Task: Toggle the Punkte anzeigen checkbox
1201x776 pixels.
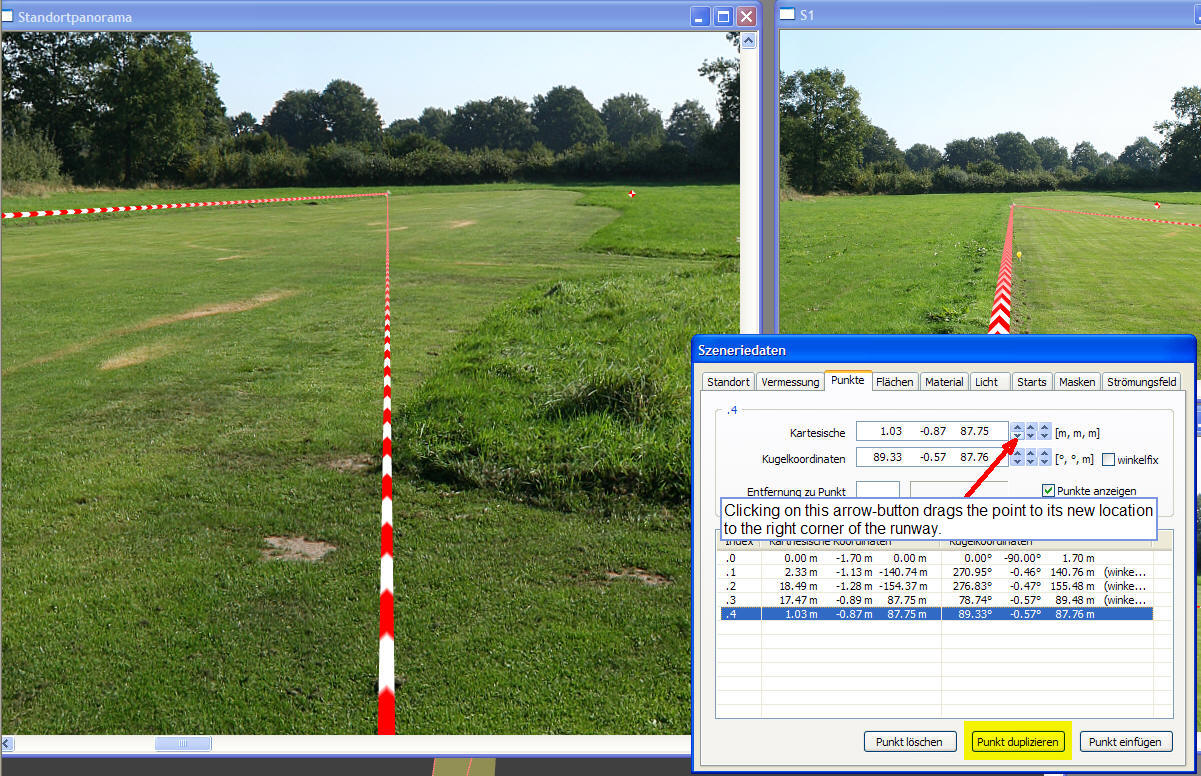Action: pyautogui.click(x=1048, y=491)
